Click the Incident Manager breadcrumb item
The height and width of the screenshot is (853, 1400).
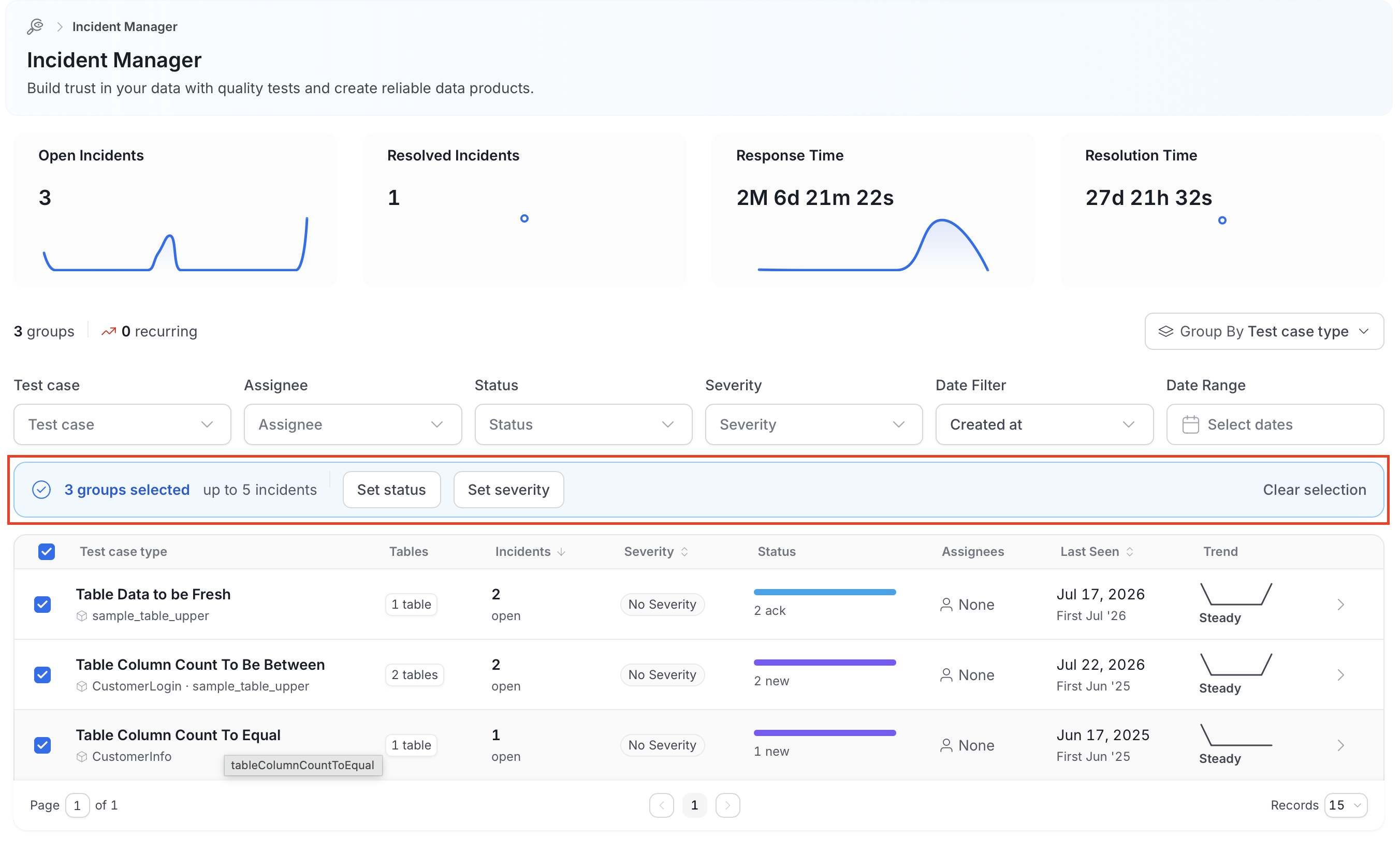coord(124,27)
